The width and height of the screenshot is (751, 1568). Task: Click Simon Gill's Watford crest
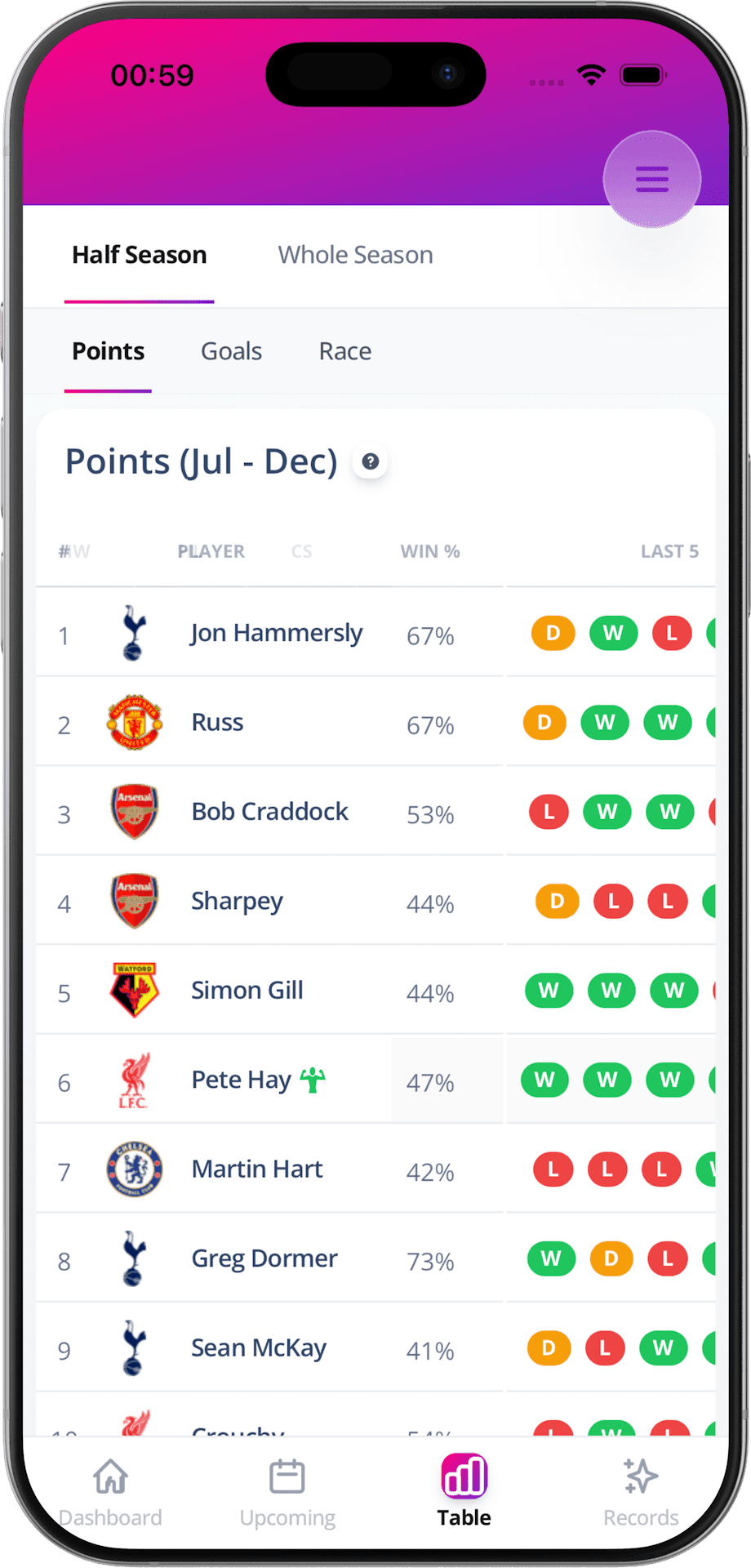click(x=134, y=990)
